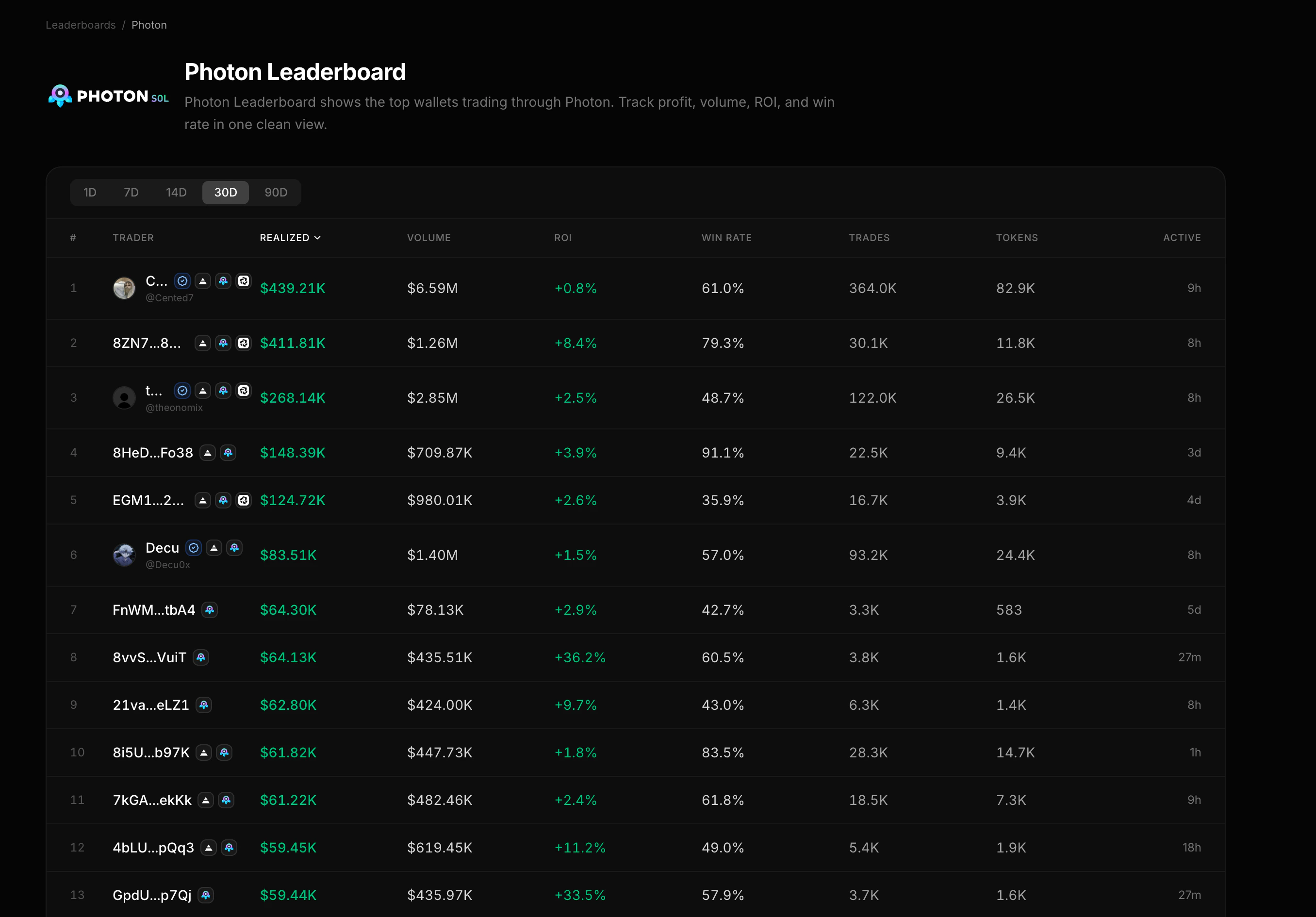
Task: Sort by the ACTIVE column header
Action: pos(1182,238)
